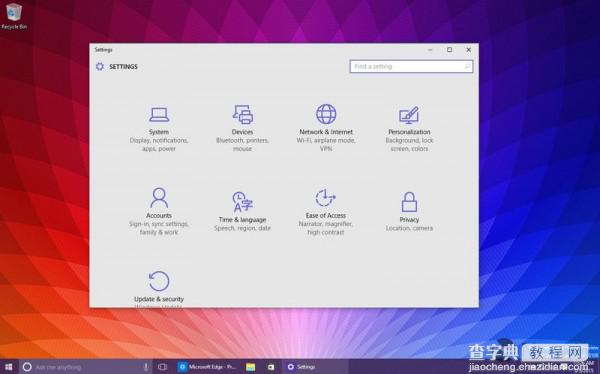Image resolution: width=600 pixels, height=374 pixels.
Task: Click the Cortana circle icon
Action: point(27,367)
